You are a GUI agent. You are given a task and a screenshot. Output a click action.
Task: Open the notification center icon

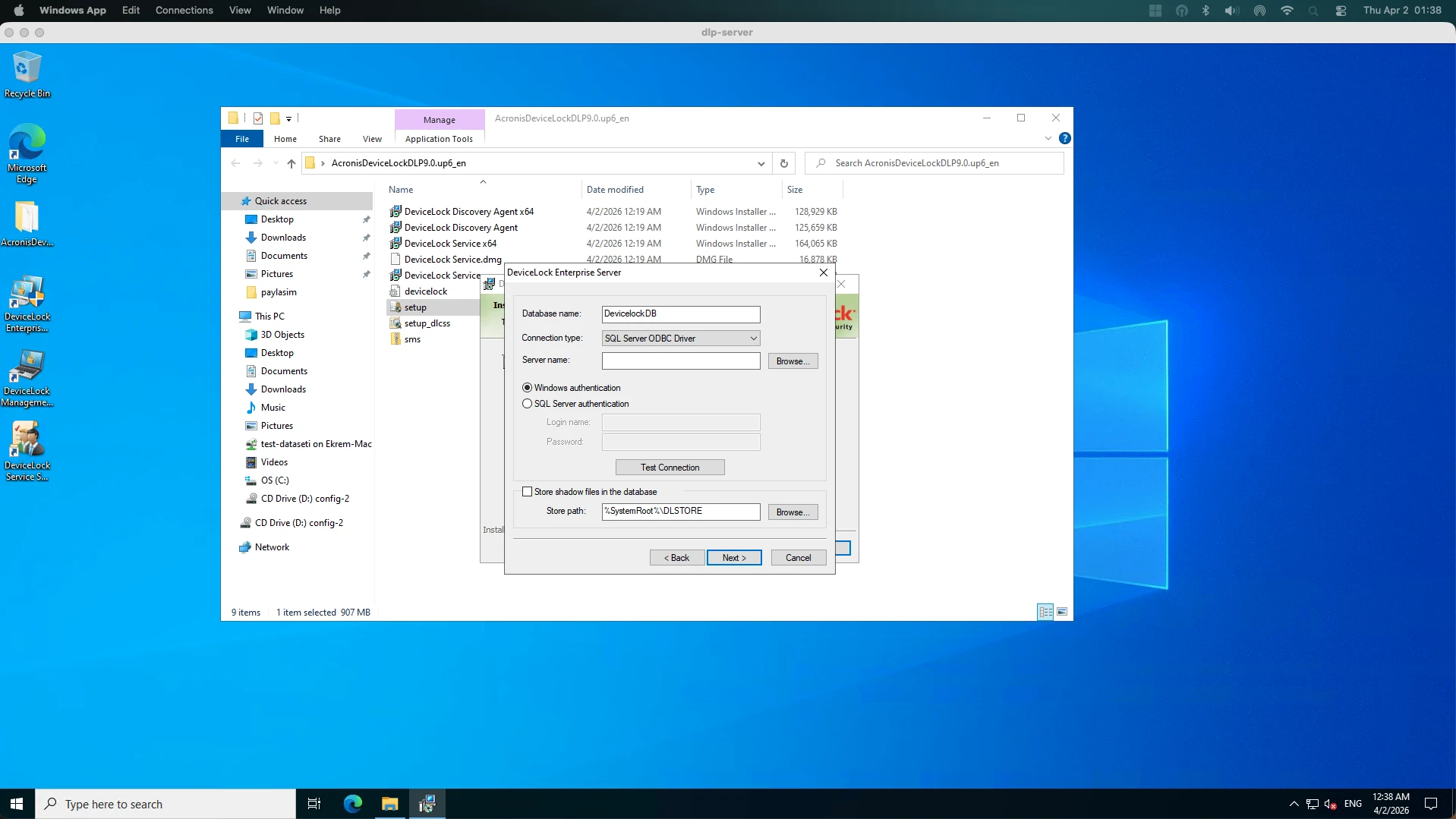[1431, 804]
